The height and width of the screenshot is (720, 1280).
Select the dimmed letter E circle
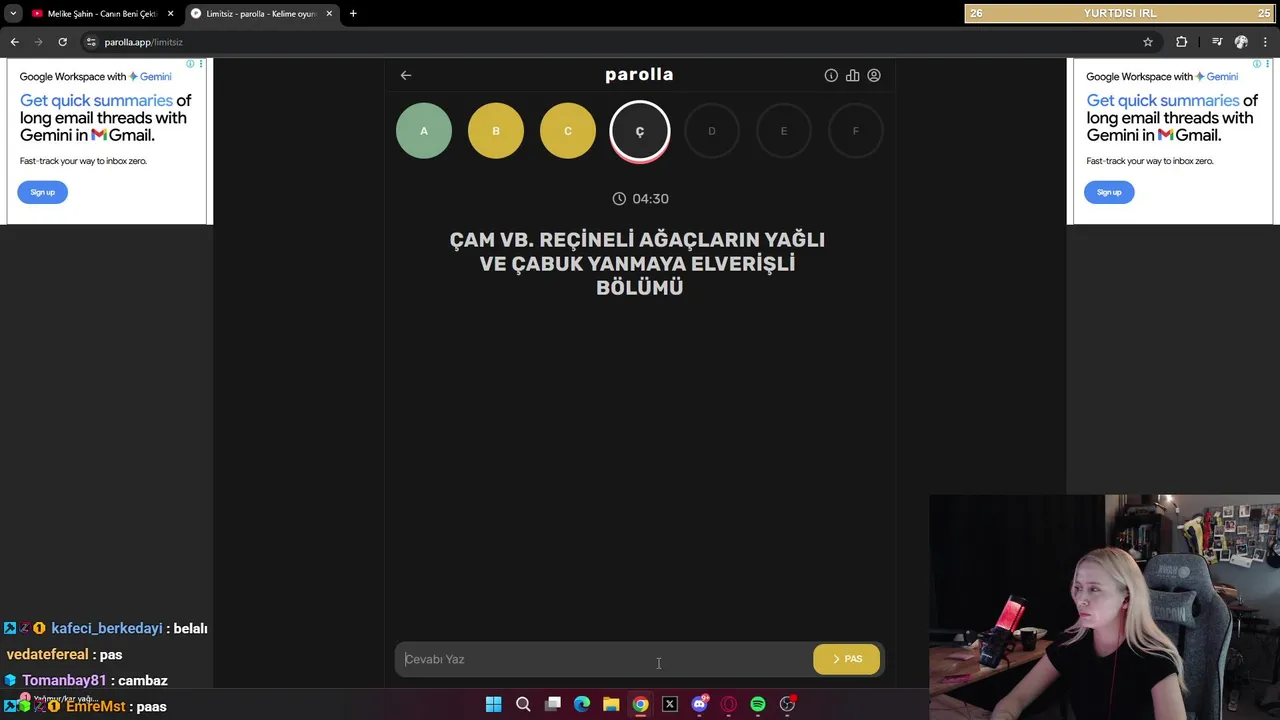coord(784,131)
